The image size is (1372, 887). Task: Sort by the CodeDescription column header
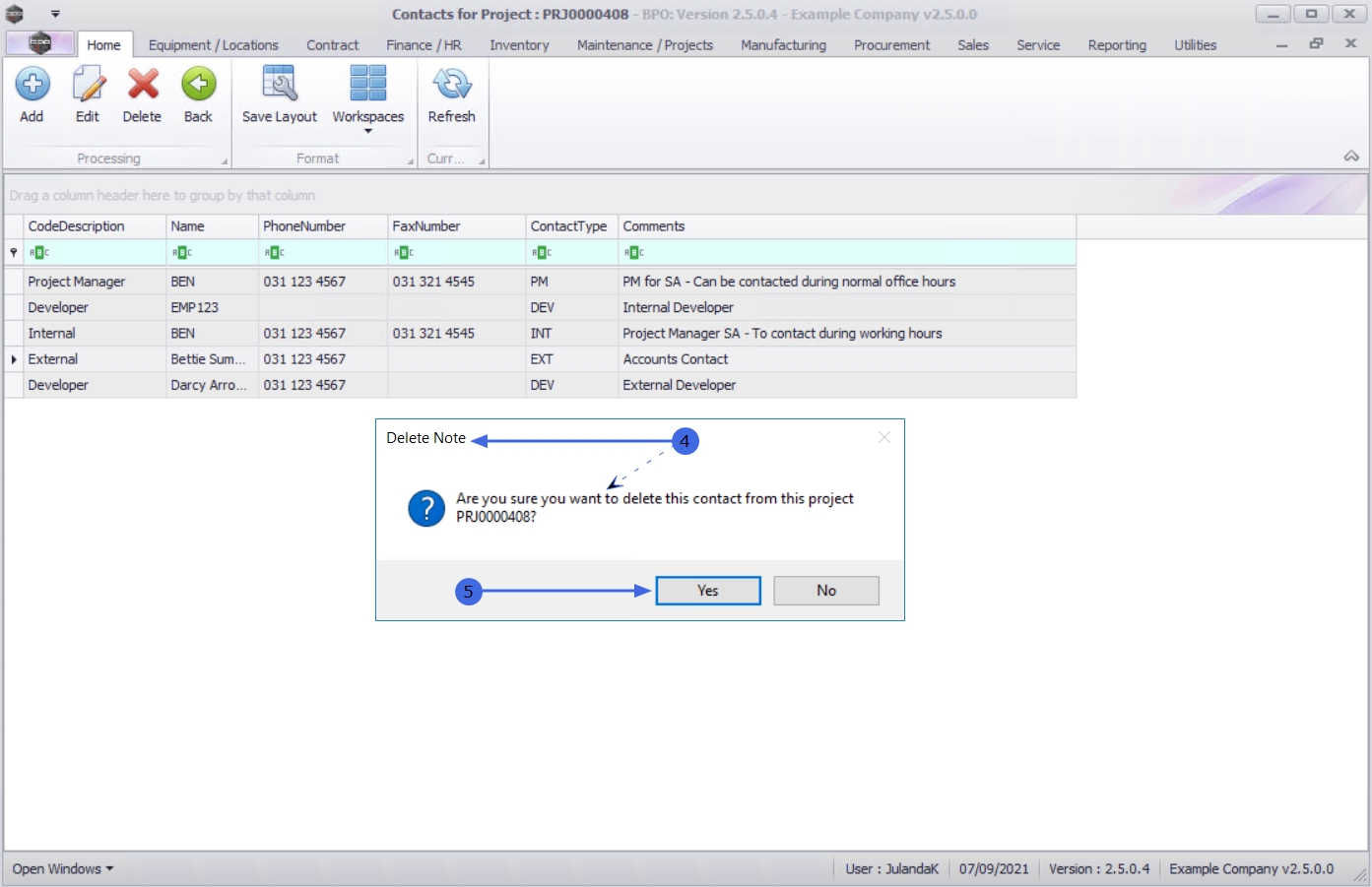95,226
